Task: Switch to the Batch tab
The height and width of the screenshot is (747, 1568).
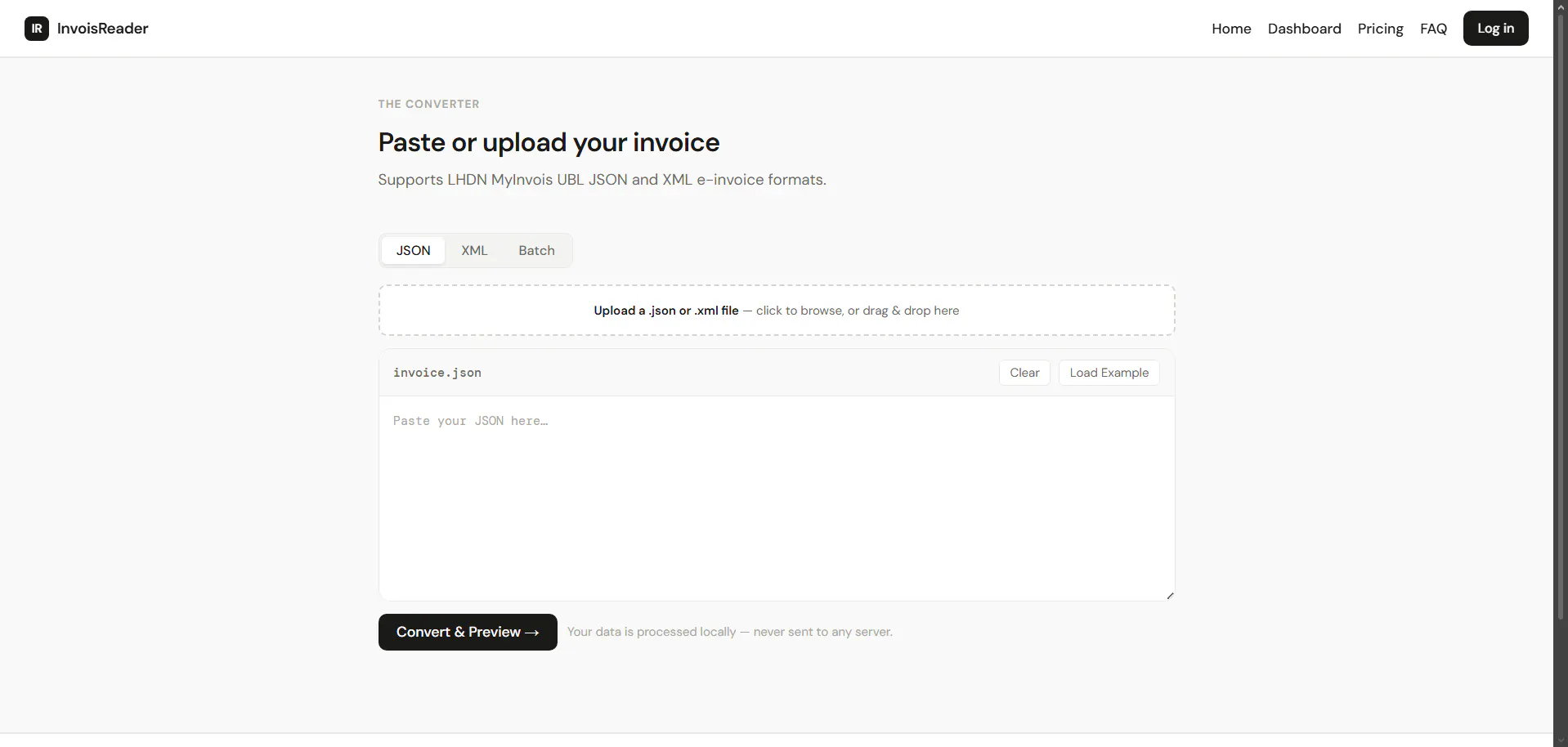Action: [x=536, y=251]
